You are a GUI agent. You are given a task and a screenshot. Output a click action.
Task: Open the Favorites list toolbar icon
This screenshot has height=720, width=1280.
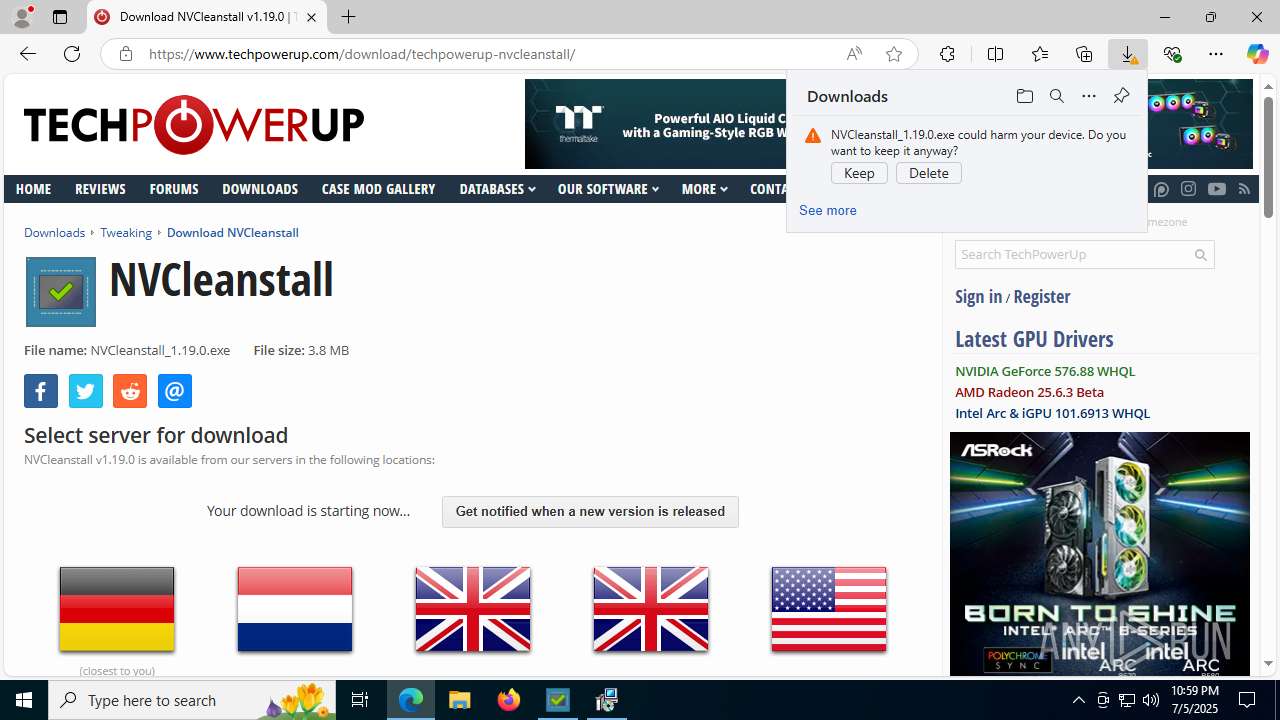[1040, 54]
